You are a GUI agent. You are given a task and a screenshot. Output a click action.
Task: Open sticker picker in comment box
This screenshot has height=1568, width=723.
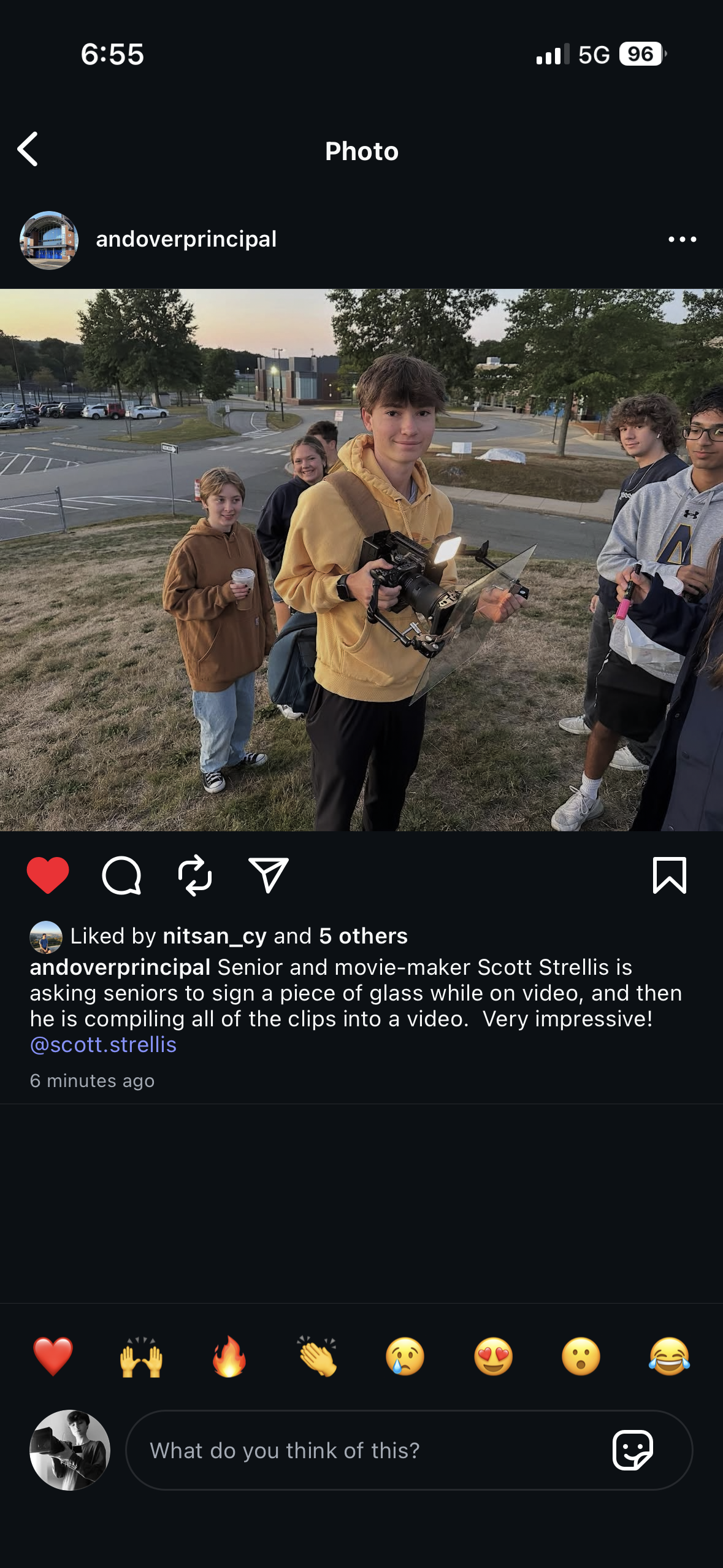[633, 1450]
